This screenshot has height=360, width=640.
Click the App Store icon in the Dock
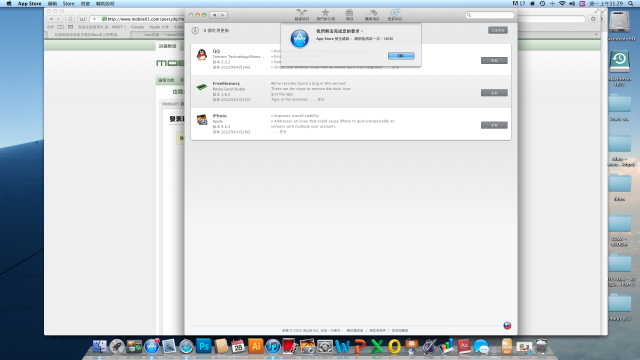point(151,347)
